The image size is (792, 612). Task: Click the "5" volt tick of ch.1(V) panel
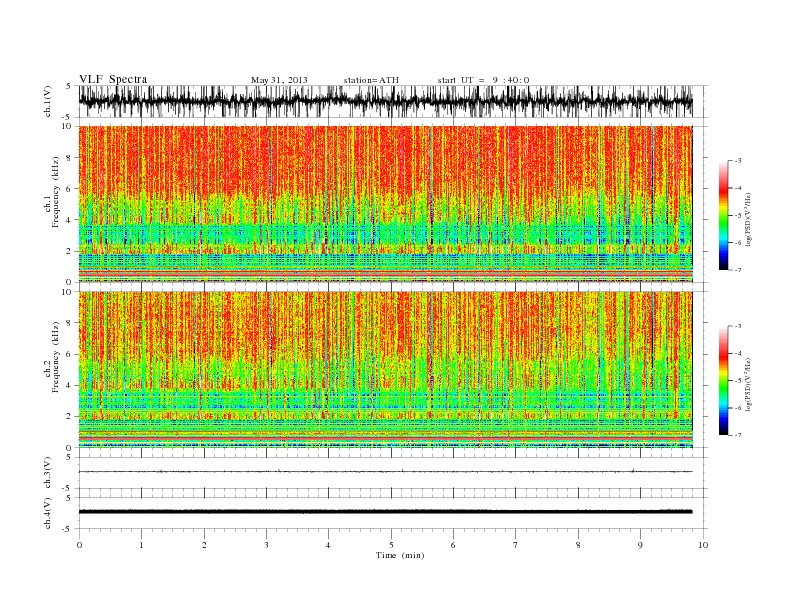[68, 86]
